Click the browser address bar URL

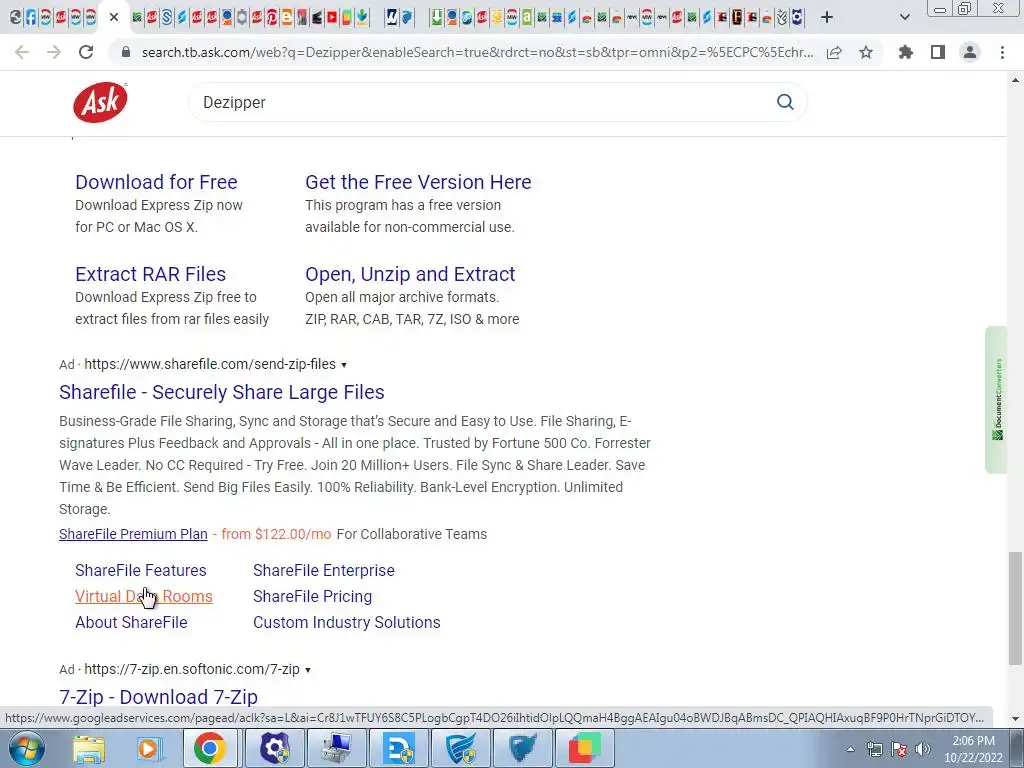477,52
